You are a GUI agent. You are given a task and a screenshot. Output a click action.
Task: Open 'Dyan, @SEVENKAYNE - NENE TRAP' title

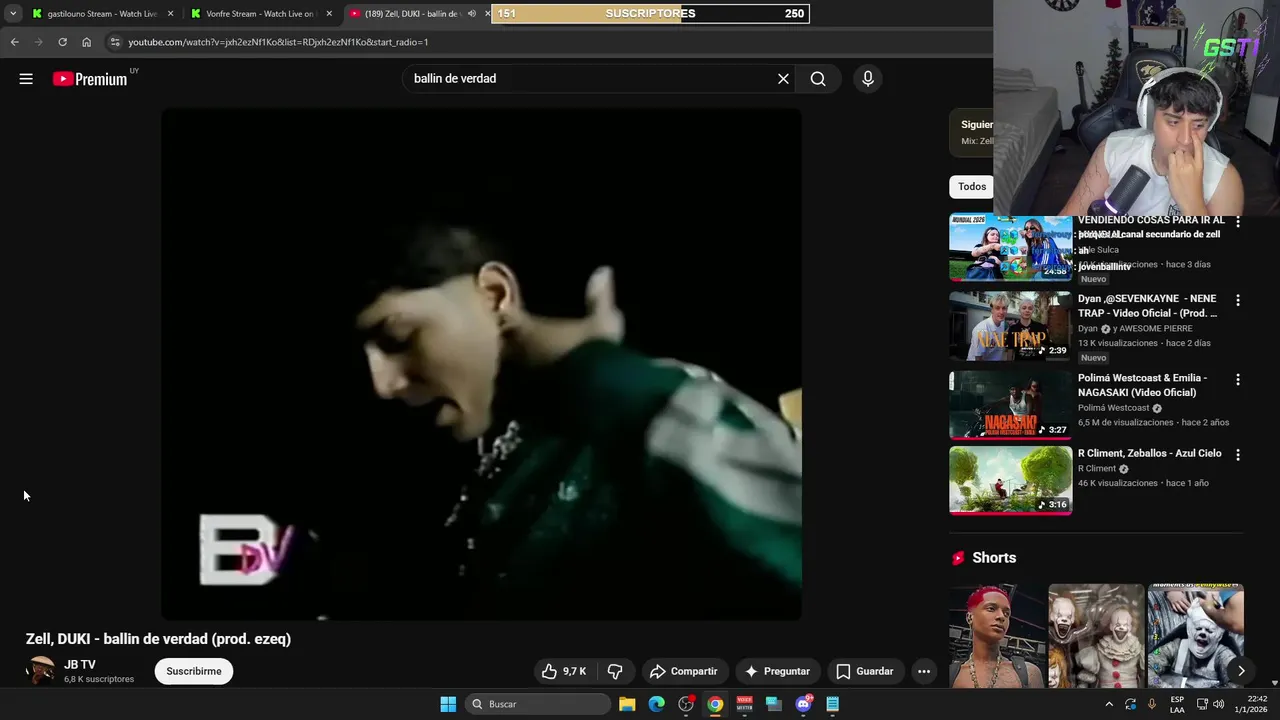click(1148, 306)
